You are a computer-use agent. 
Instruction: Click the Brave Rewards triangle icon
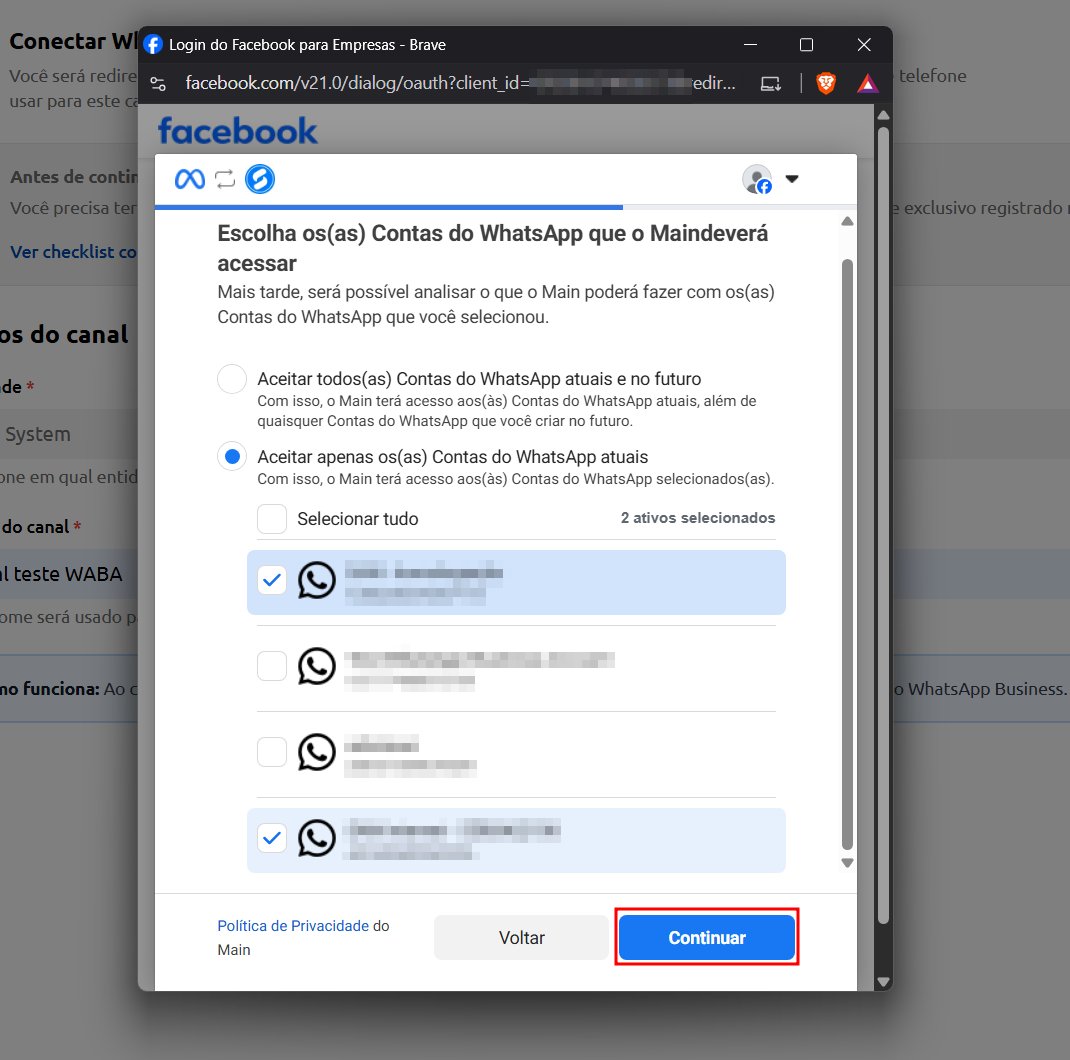coord(867,83)
